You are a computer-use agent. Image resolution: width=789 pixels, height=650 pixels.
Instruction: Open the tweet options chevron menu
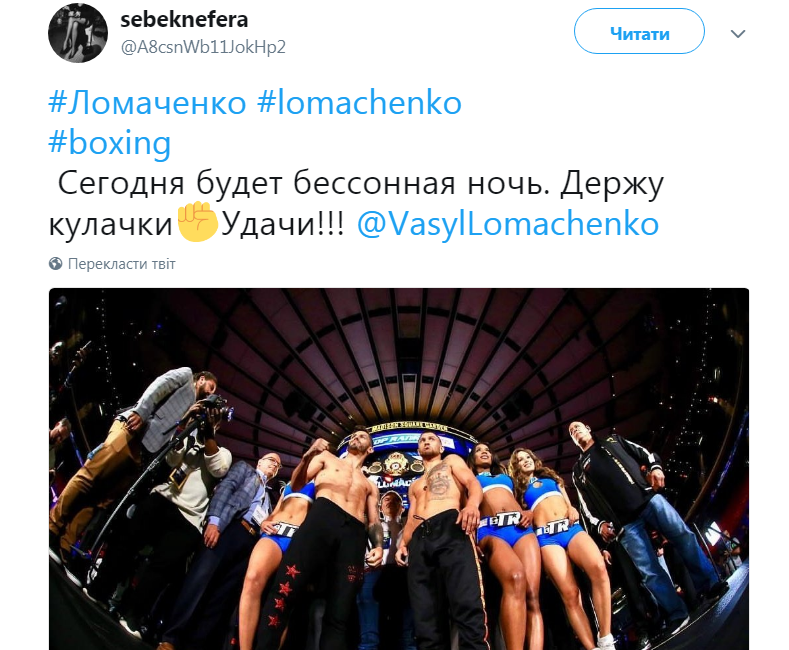[x=738, y=34]
